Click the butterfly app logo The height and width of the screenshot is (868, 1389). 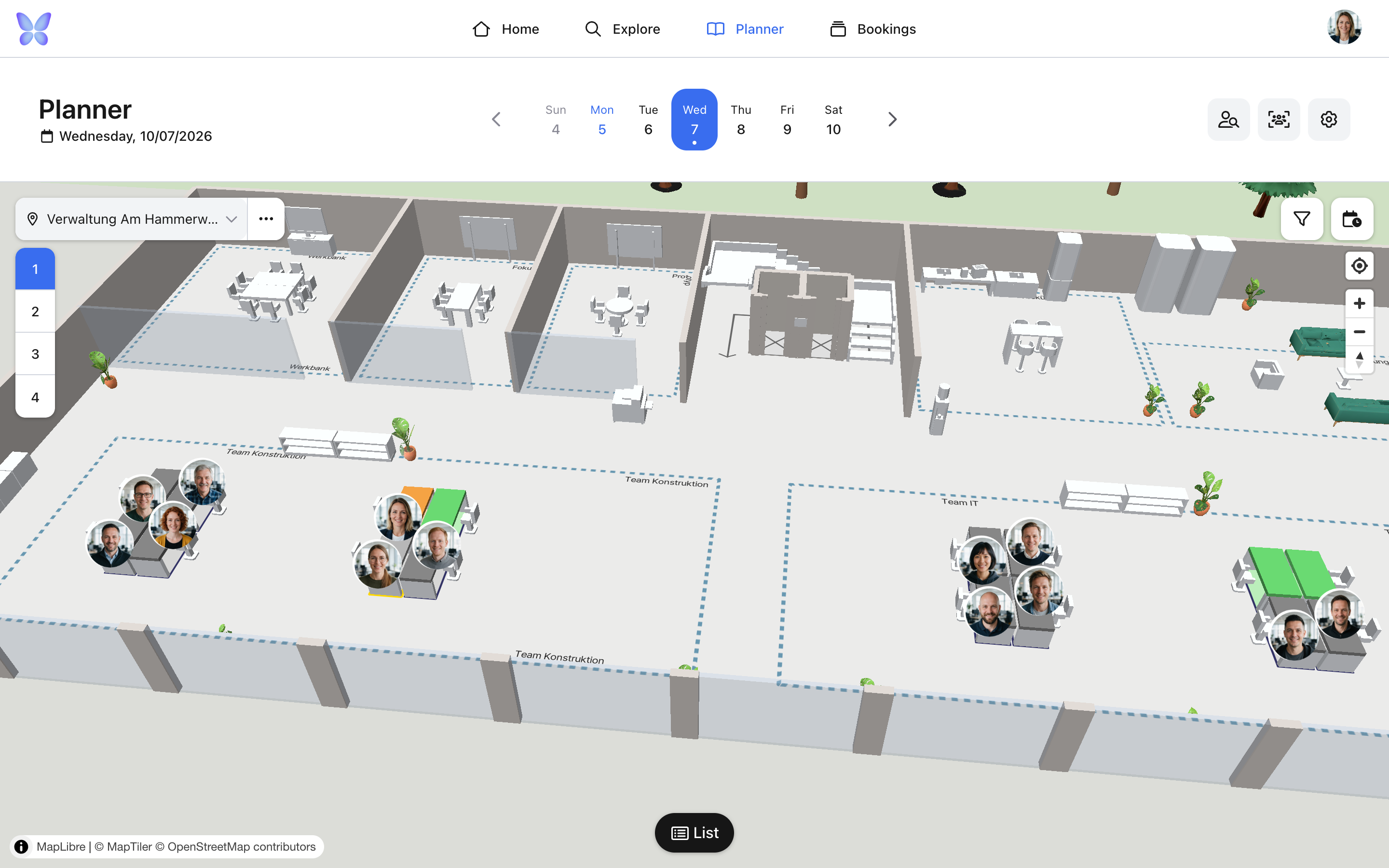click(34, 29)
